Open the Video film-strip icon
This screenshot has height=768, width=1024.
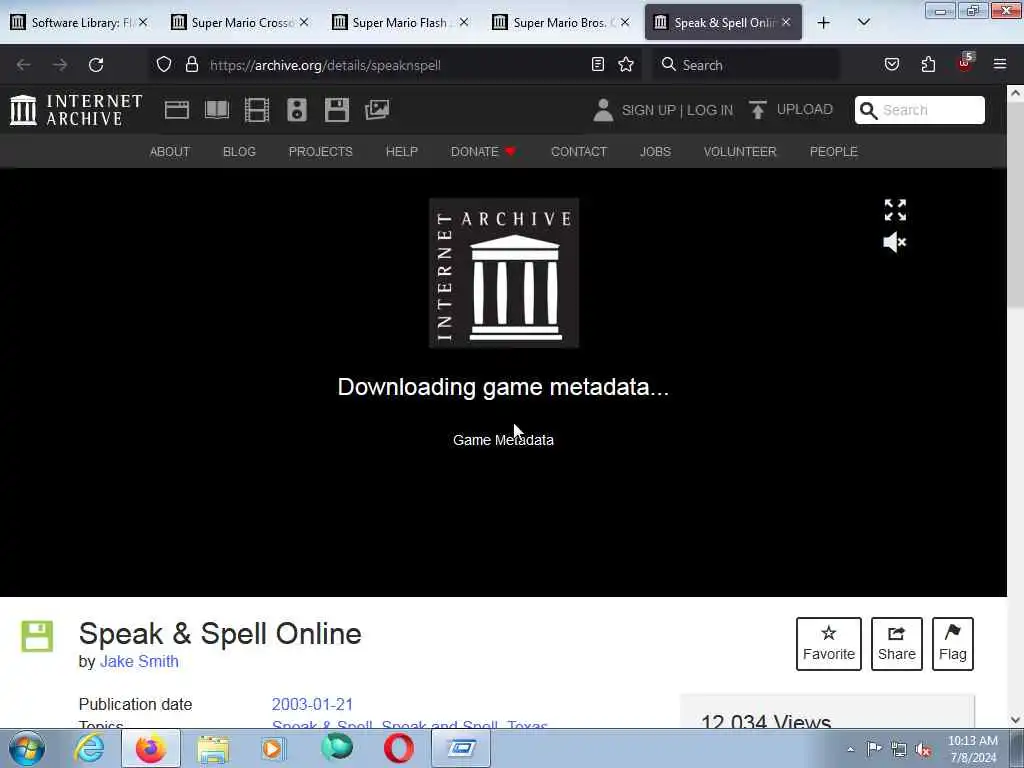click(257, 110)
